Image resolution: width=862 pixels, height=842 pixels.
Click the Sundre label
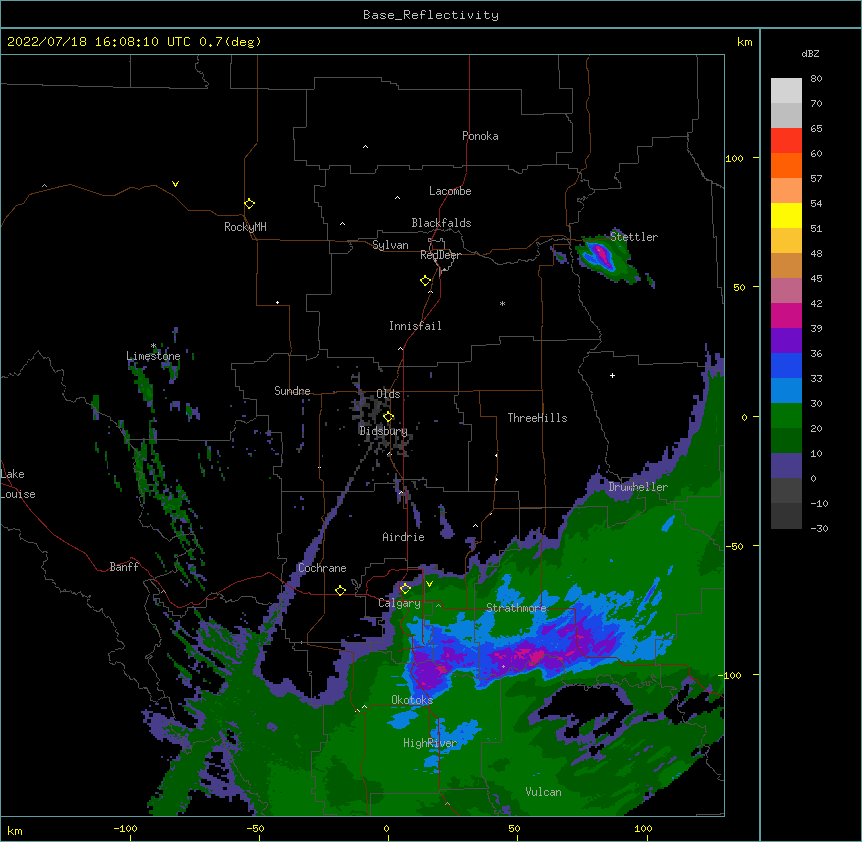click(x=292, y=391)
